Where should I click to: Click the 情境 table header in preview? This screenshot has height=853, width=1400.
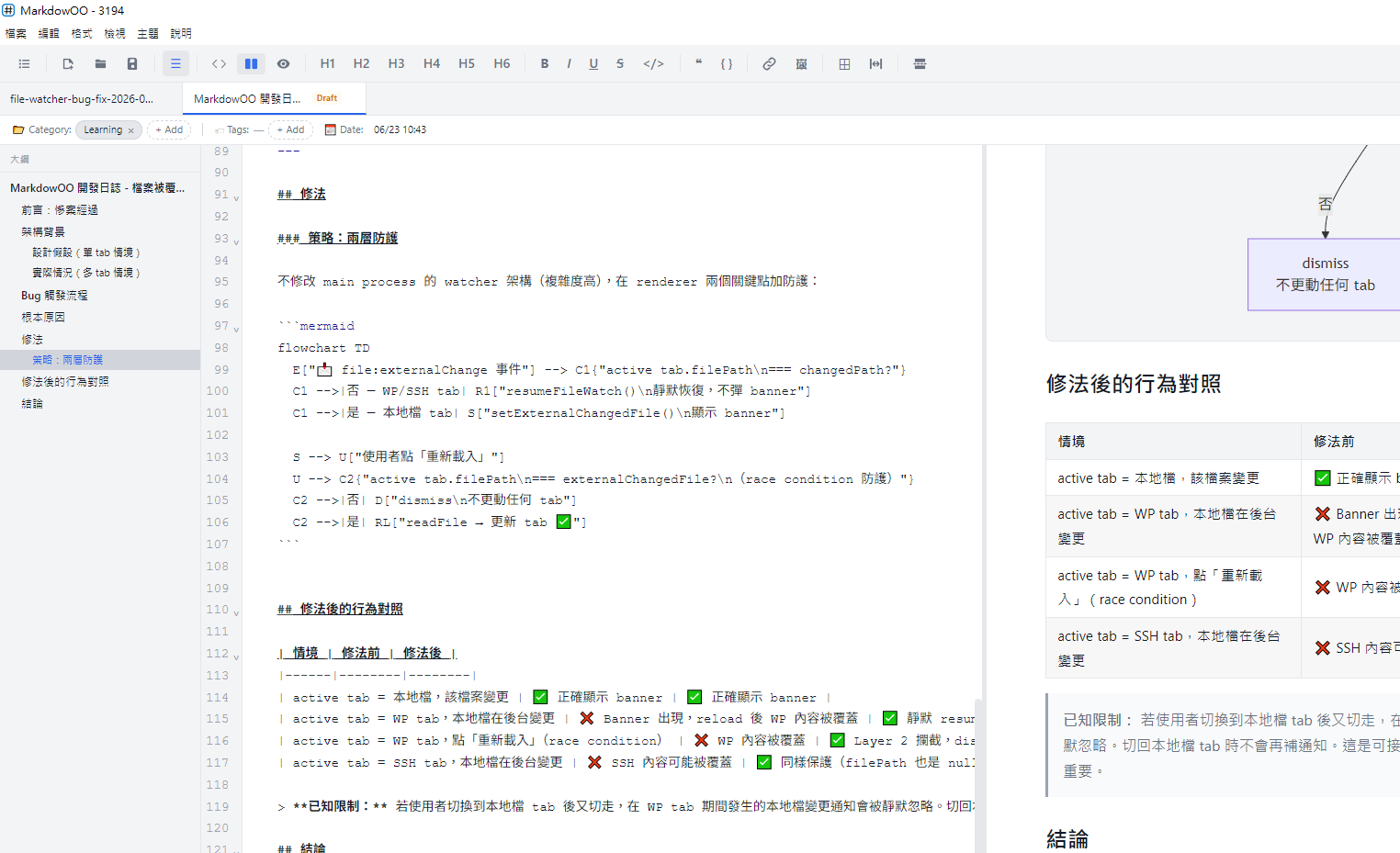tap(1173, 442)
